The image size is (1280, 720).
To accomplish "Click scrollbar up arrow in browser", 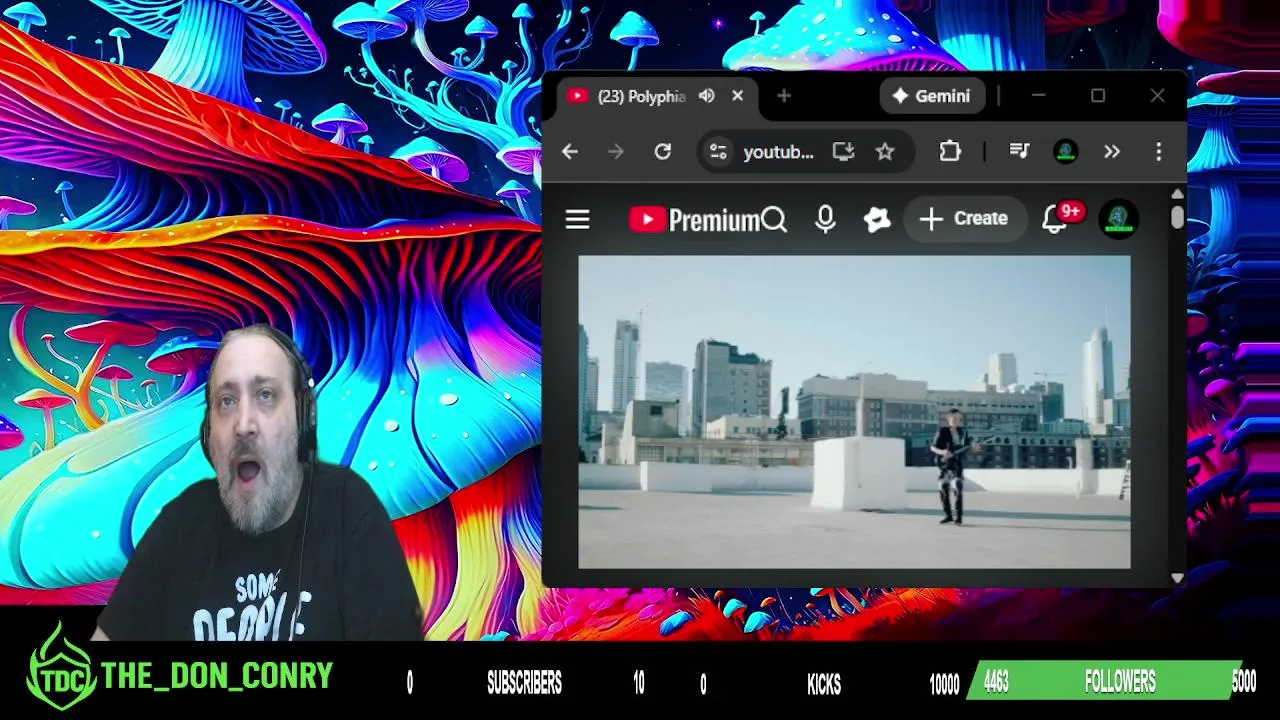I will click(x=1177, y=194).
